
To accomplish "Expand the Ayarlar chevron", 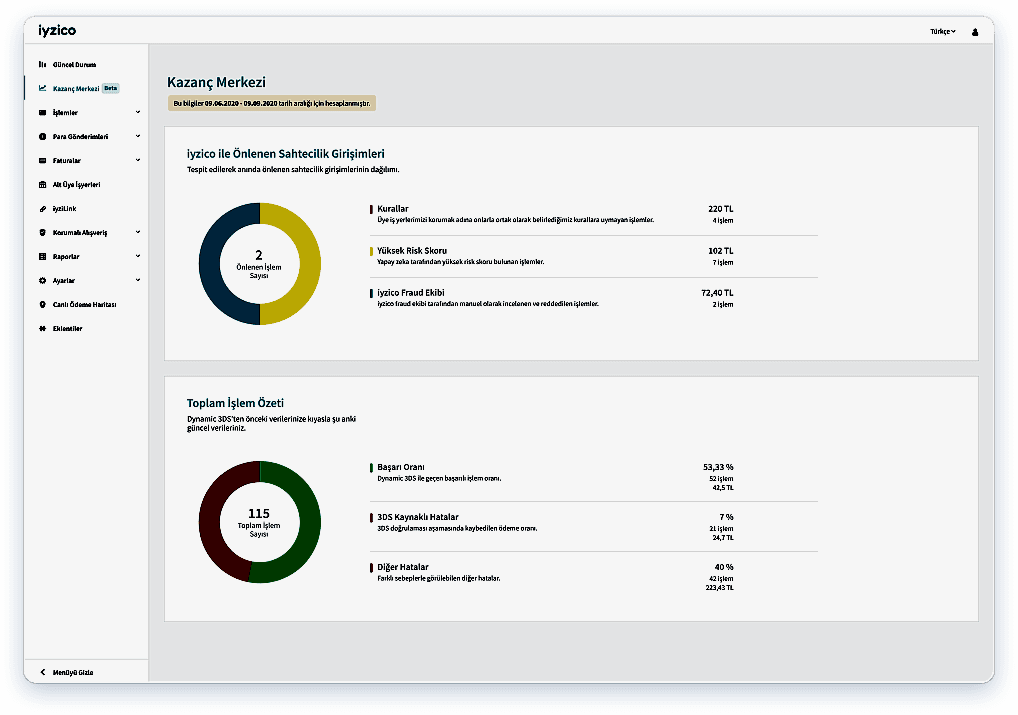I will pyautogui.click(x=138, y=281).
